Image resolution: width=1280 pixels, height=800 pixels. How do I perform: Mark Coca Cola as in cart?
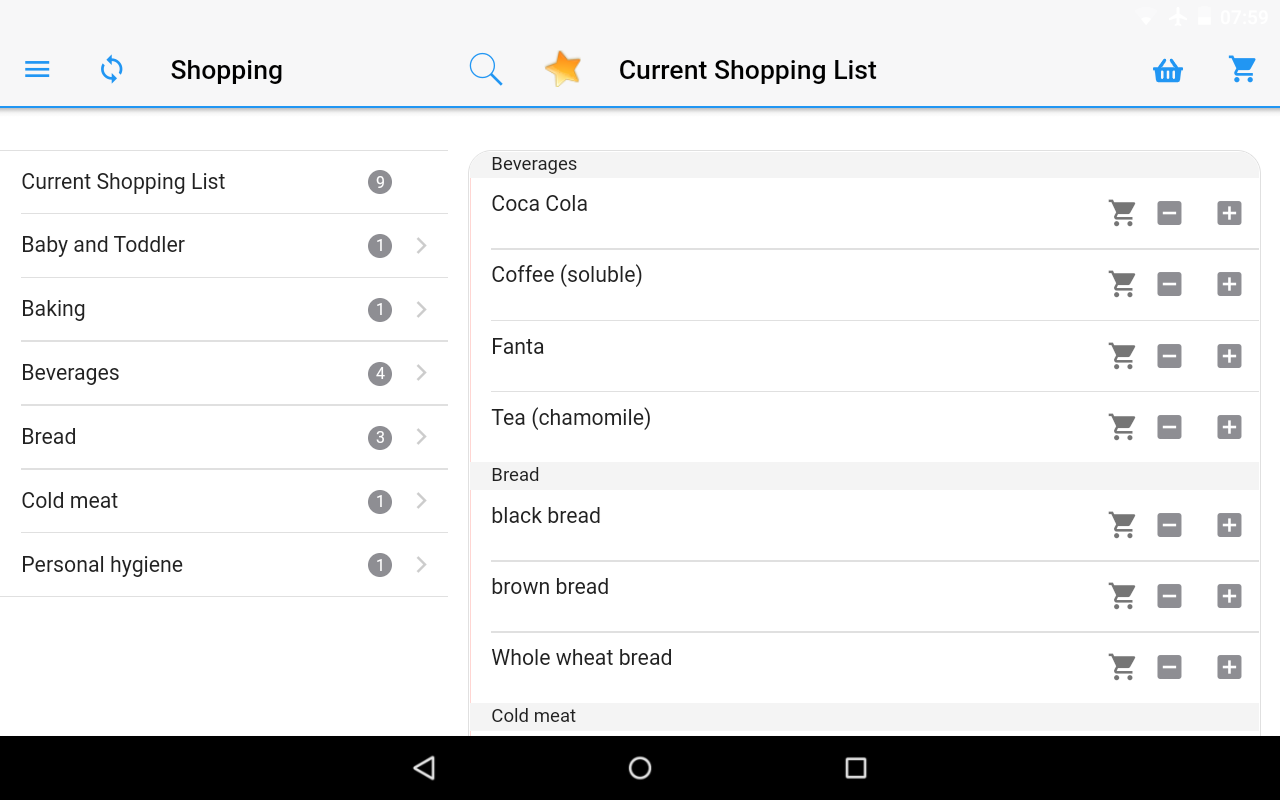[1122, 213]
